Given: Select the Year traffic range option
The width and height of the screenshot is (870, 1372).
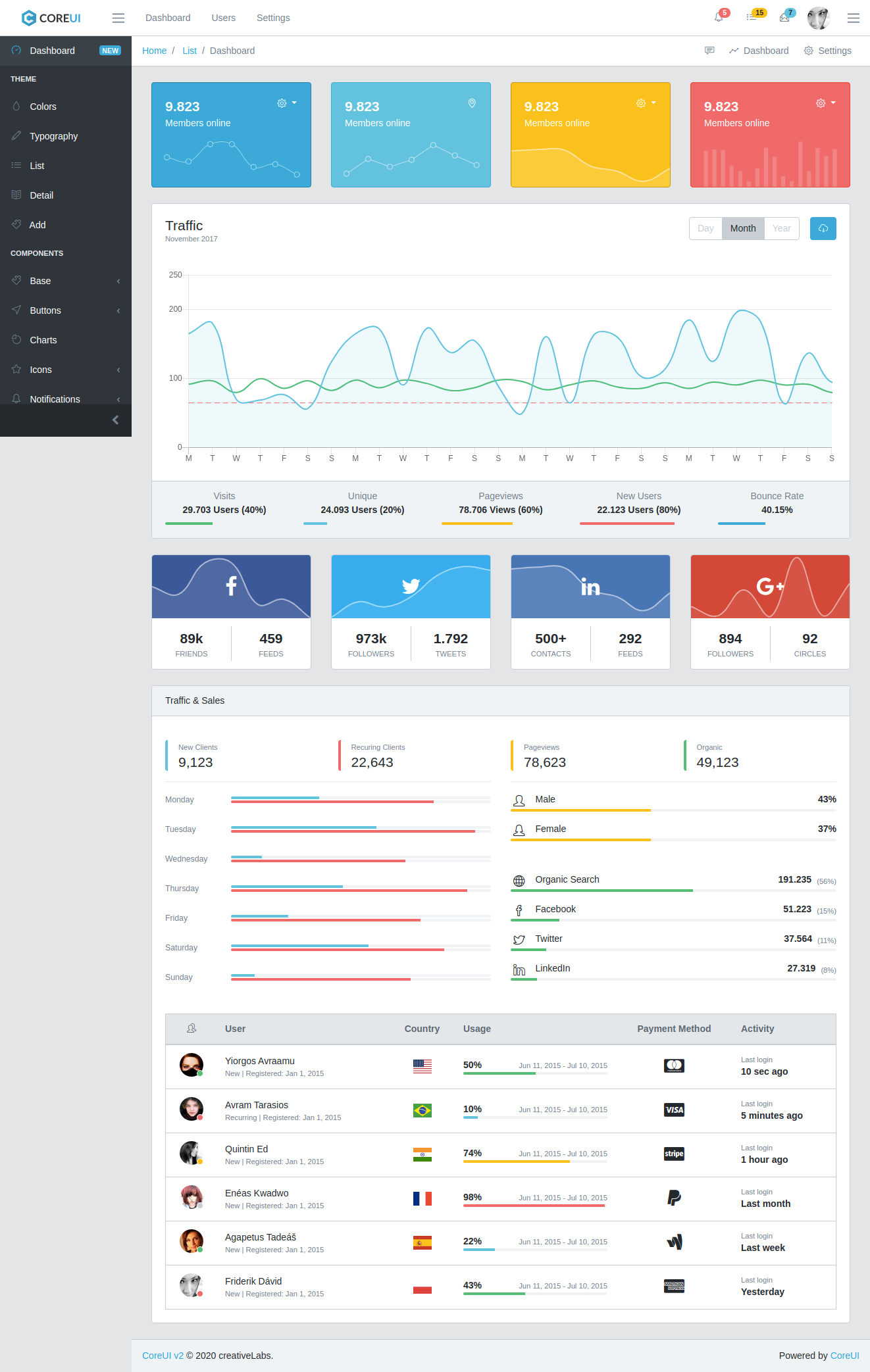Looking at the screenshot, I should [782, 228].
